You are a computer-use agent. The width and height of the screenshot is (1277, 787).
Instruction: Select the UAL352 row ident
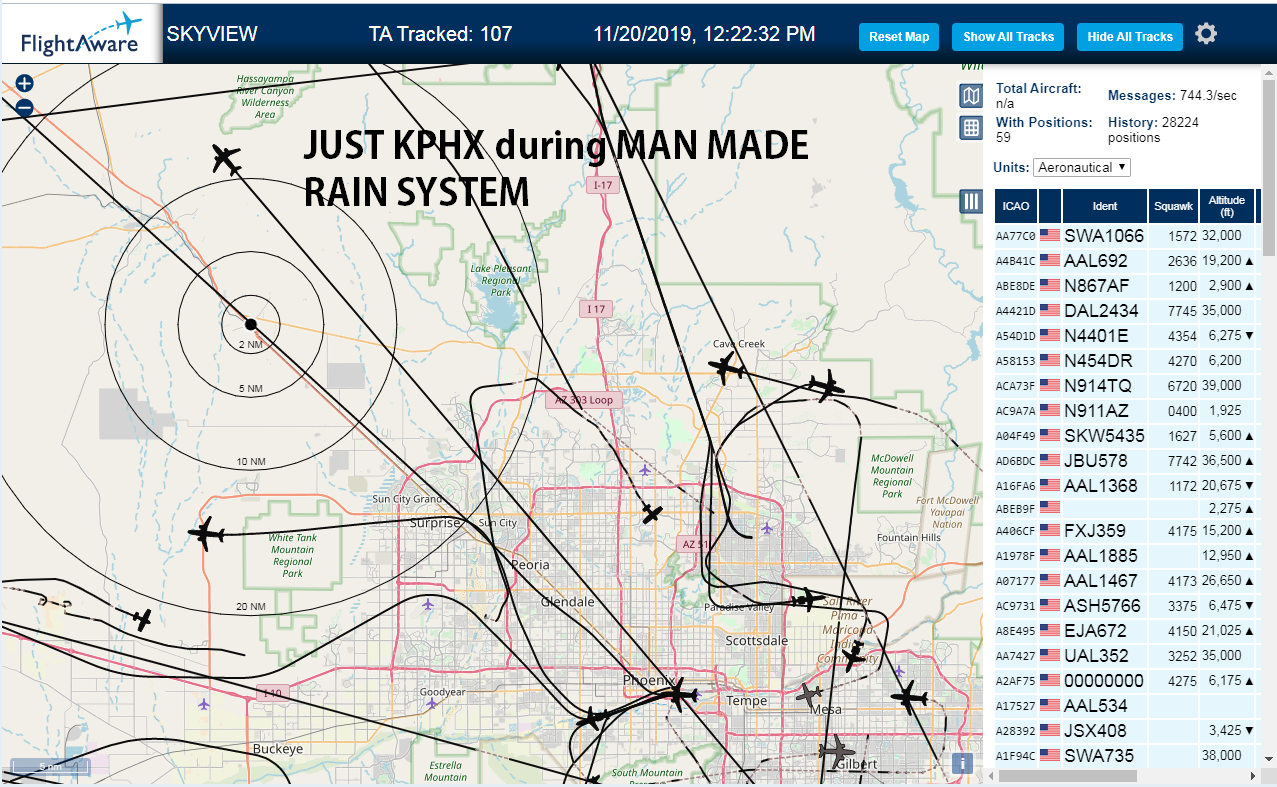(1096, 655)
